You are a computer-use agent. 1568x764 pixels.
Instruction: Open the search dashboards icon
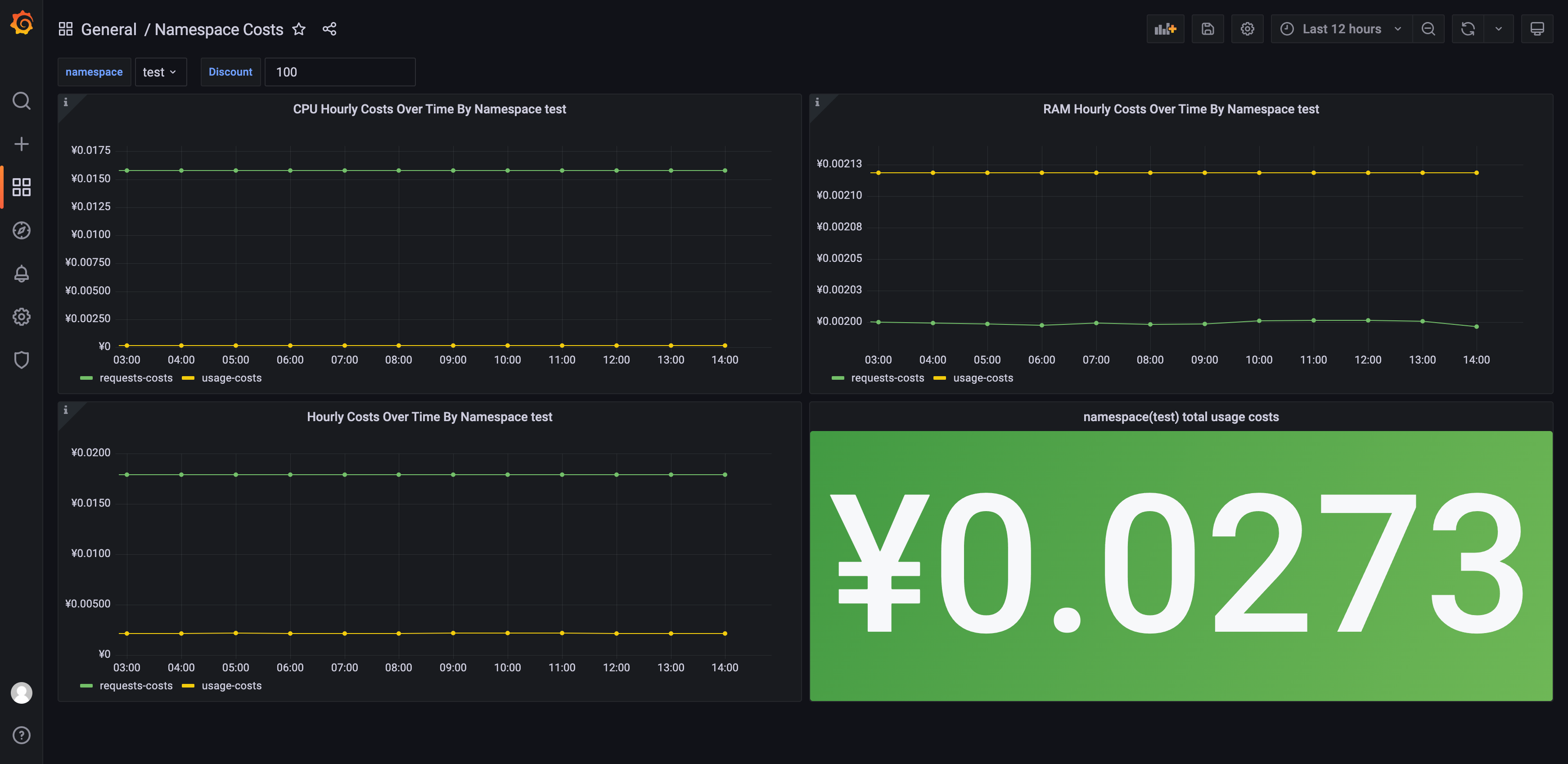pos(21,100)
